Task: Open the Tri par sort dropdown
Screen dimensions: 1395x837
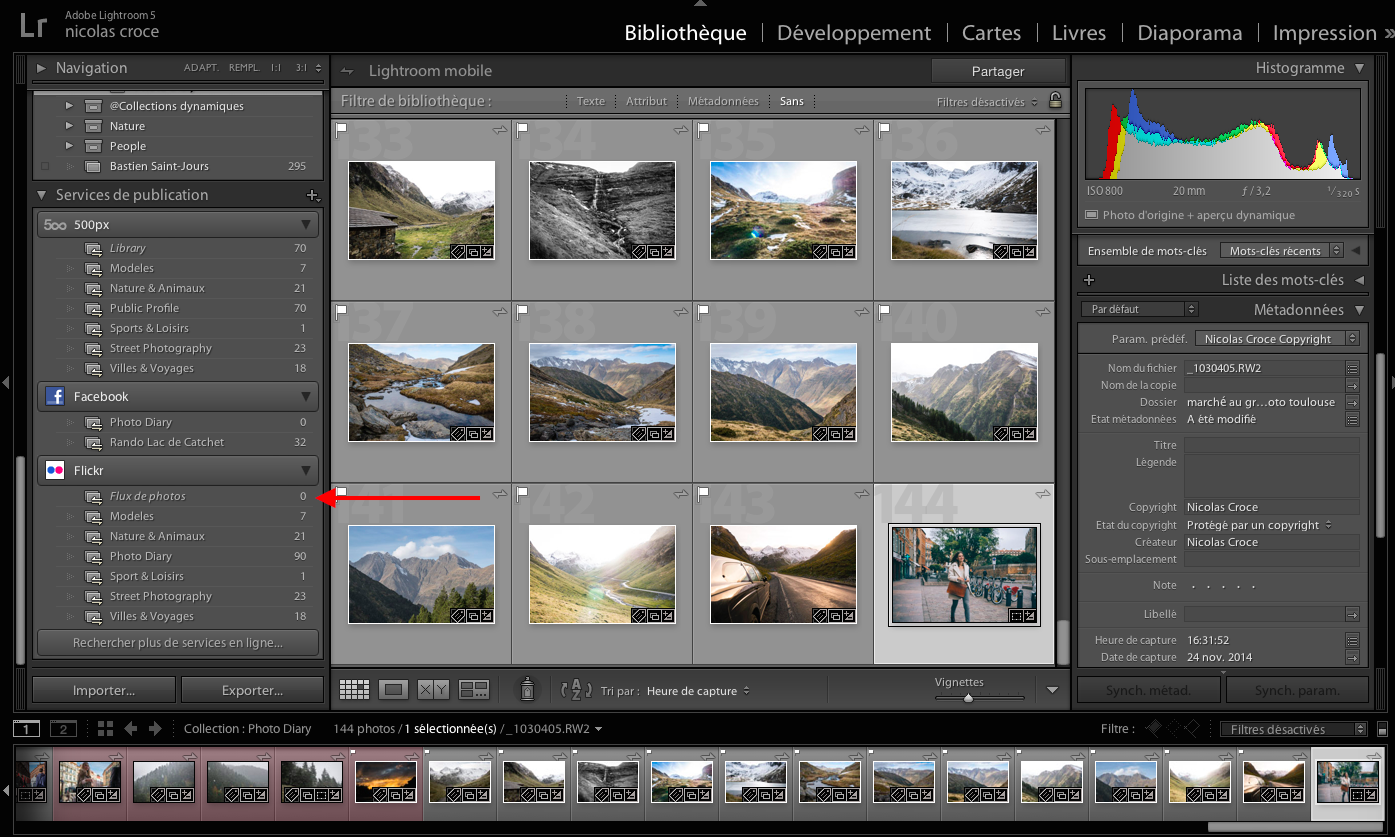Action: [x=697, y=691]
